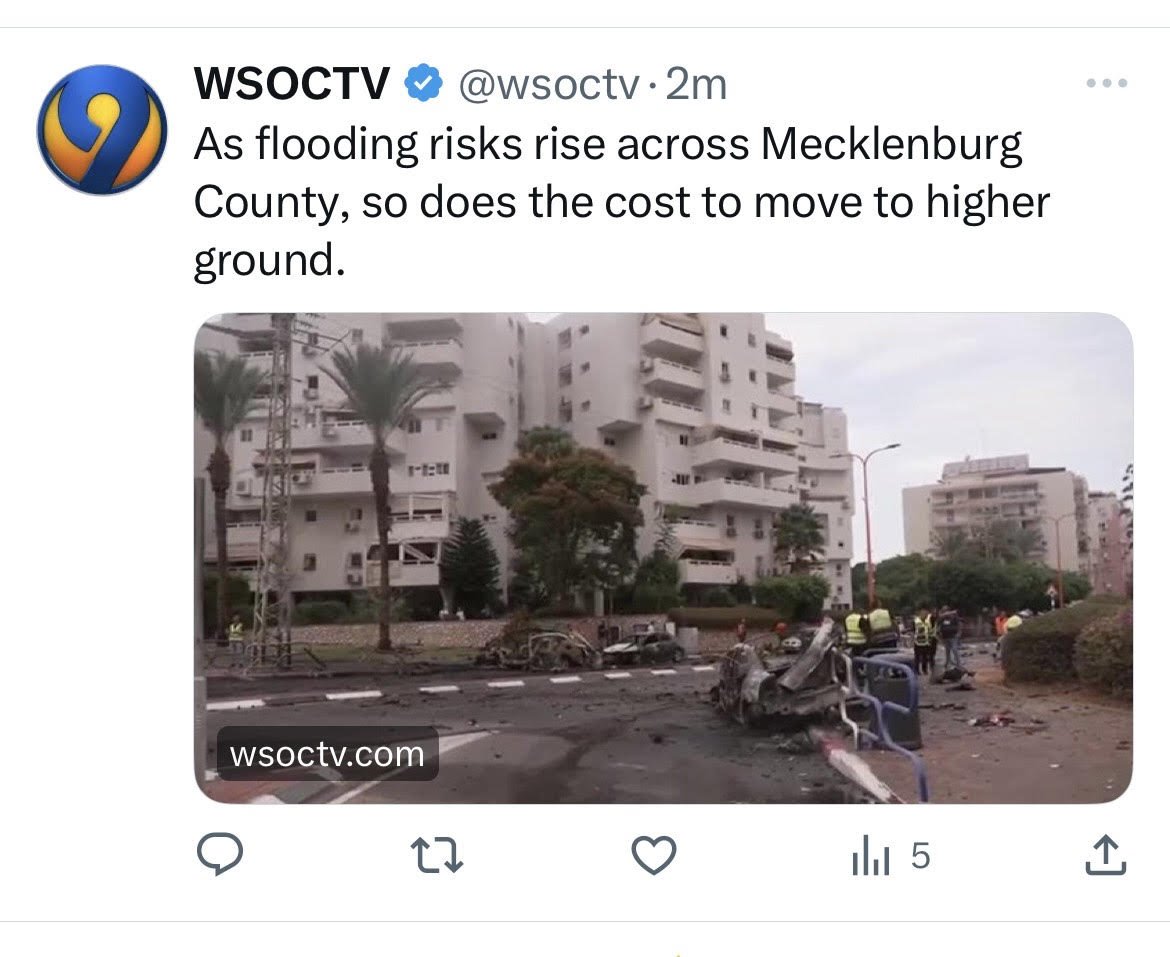Click the wsoctv.com link label
The height and width of the screenshot is (957, 1170).
click(x=327, y=753)
